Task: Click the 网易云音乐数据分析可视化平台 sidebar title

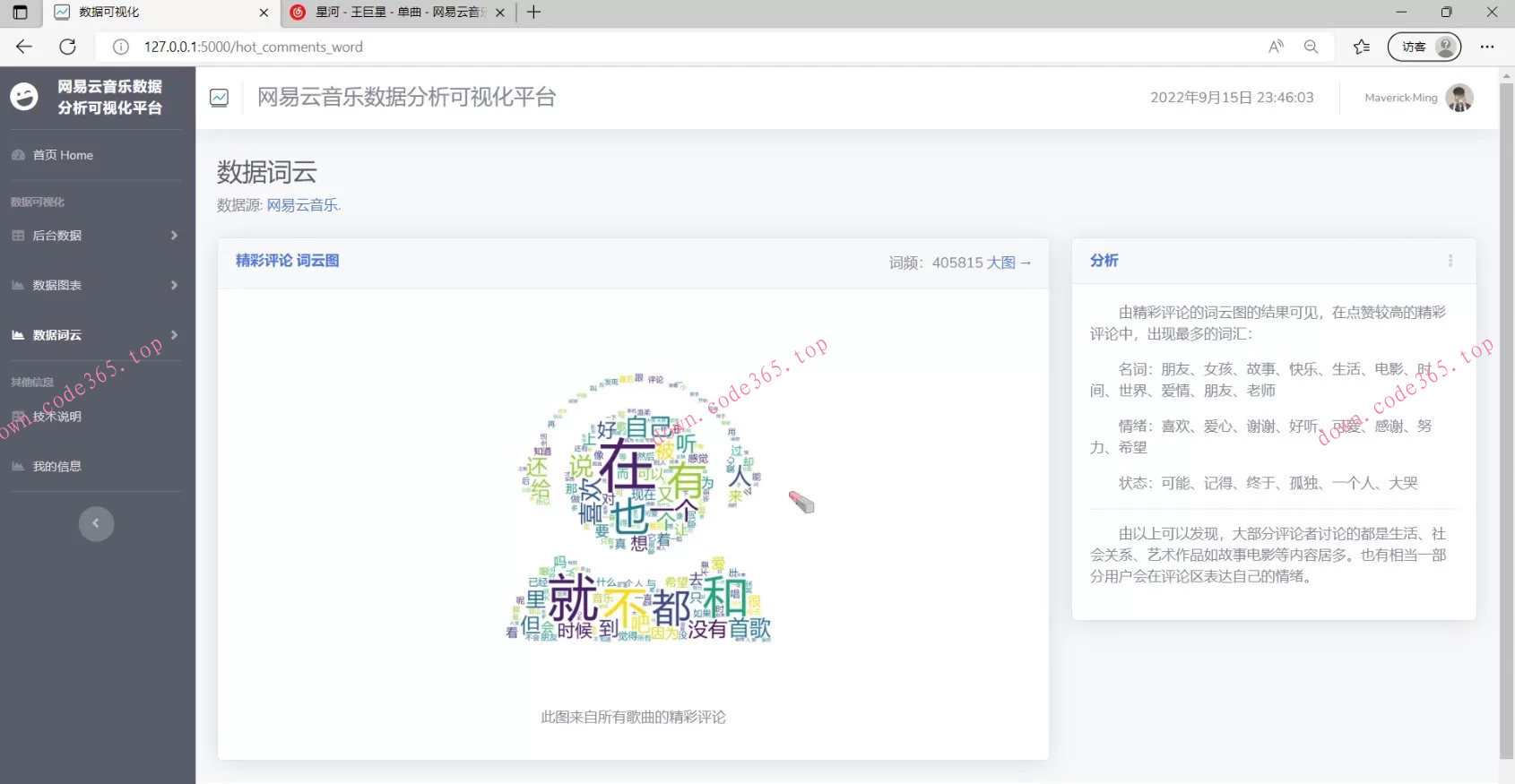Action: [x=109, y=97]
